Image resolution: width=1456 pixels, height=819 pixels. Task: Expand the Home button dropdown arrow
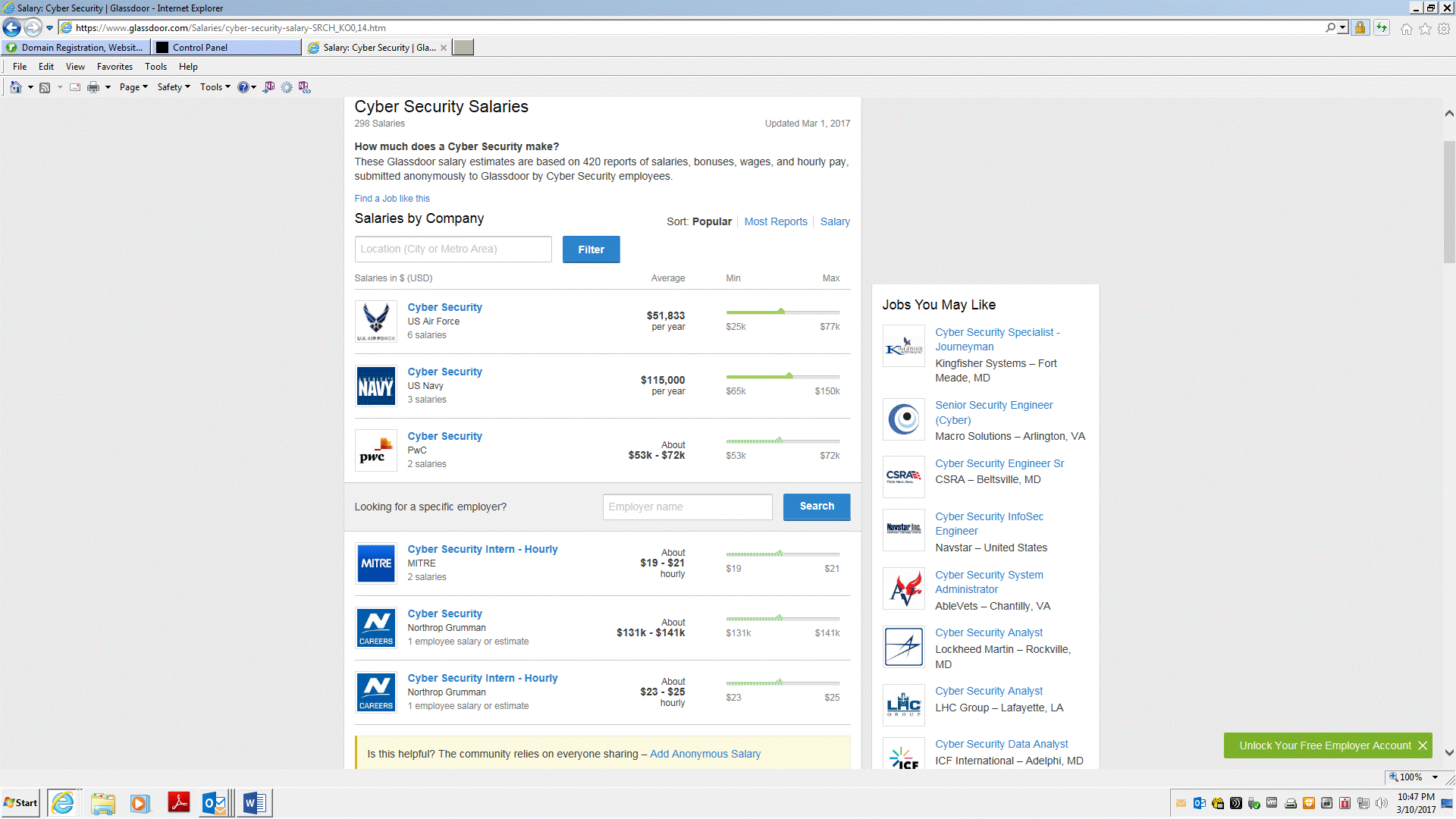coord(30,87)
